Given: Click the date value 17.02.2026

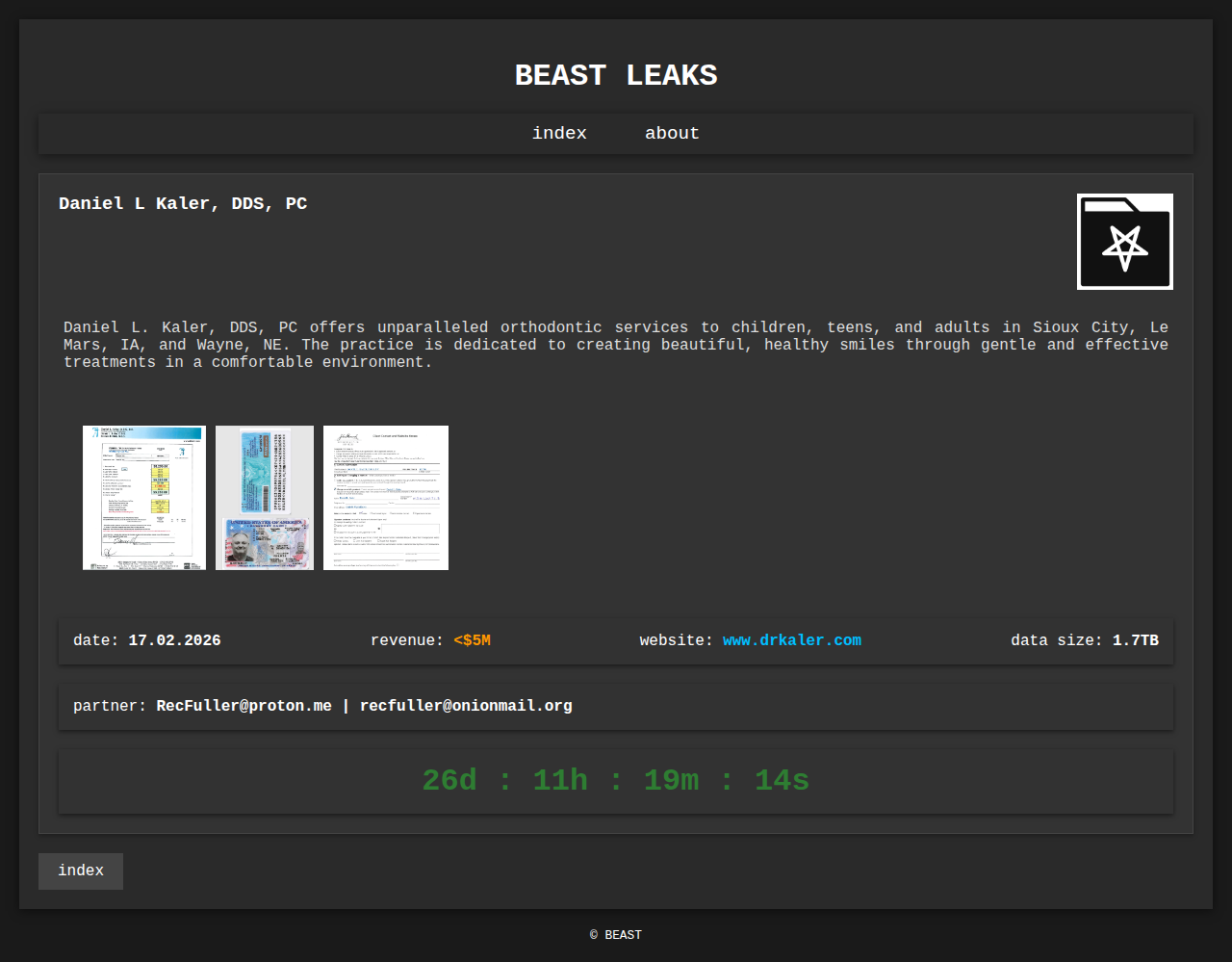Looking at the screenshot, I should [174, 640].
